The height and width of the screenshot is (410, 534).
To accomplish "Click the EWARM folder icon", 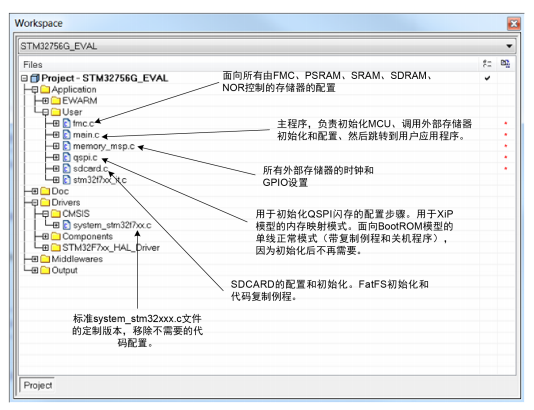I will pos(56,101).
